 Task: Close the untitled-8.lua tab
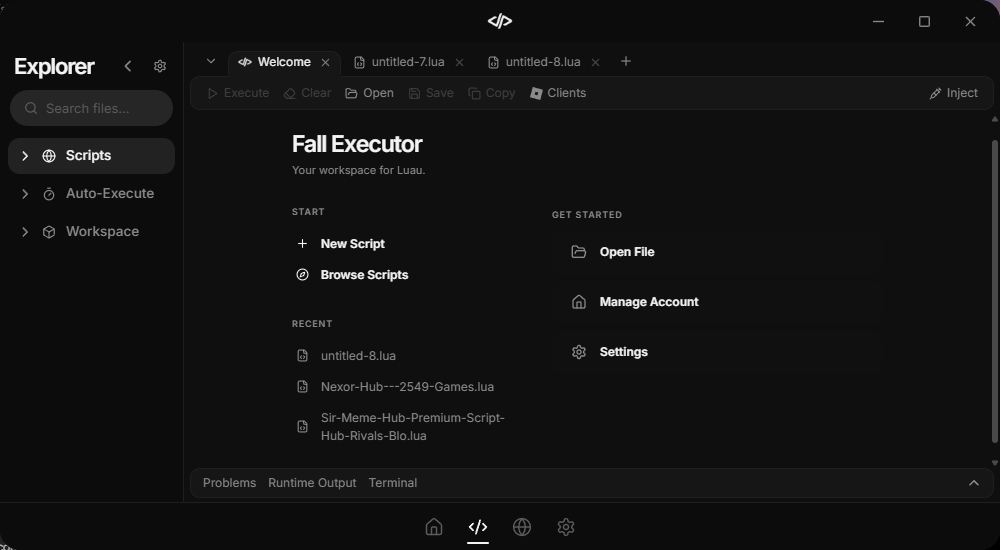click(595, 62)
